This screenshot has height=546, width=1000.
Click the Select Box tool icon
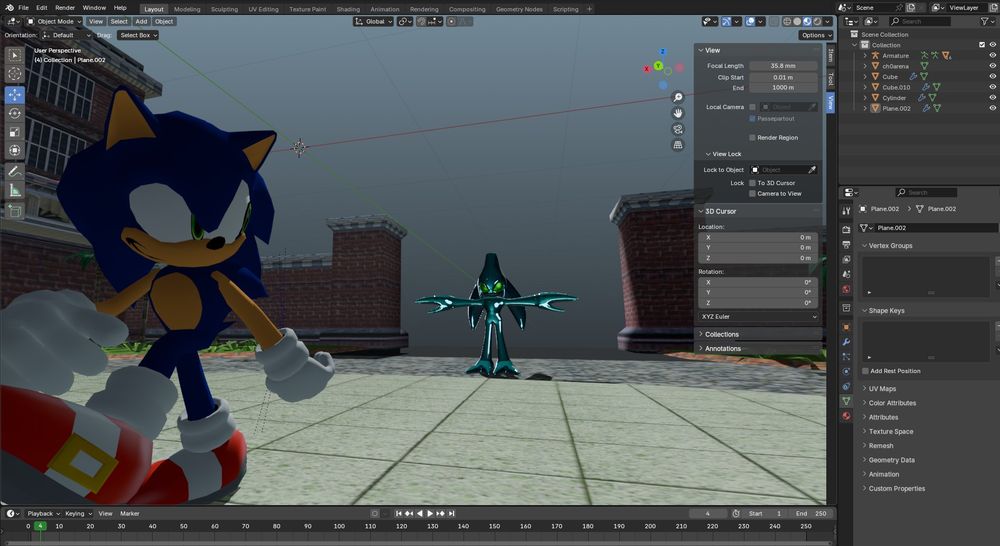[x=14, y=55]
